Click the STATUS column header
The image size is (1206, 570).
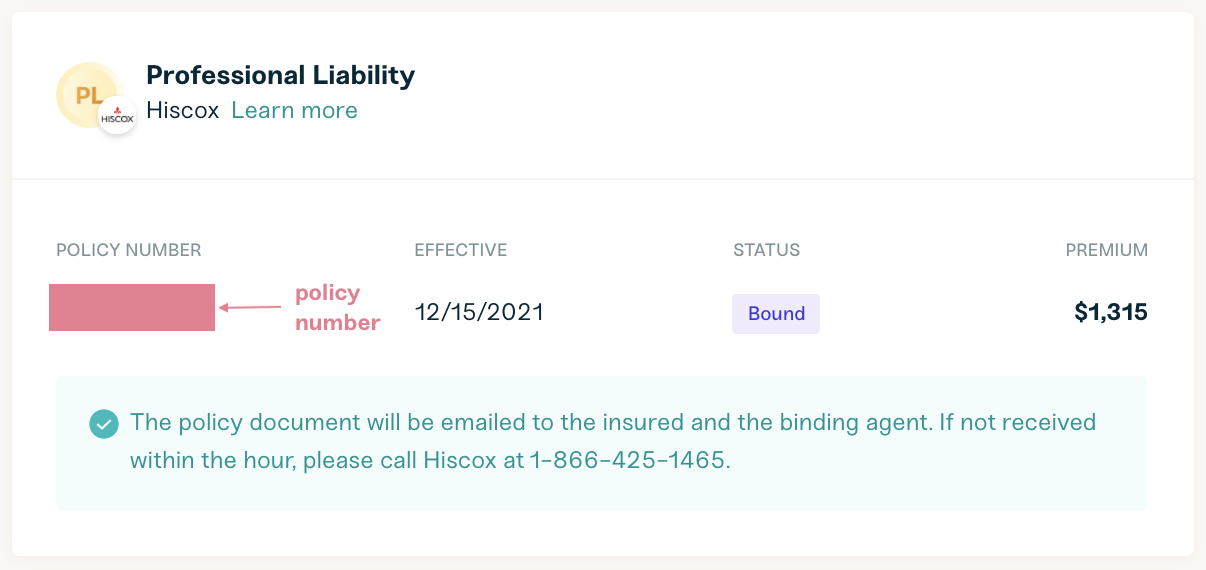point(766,250)
